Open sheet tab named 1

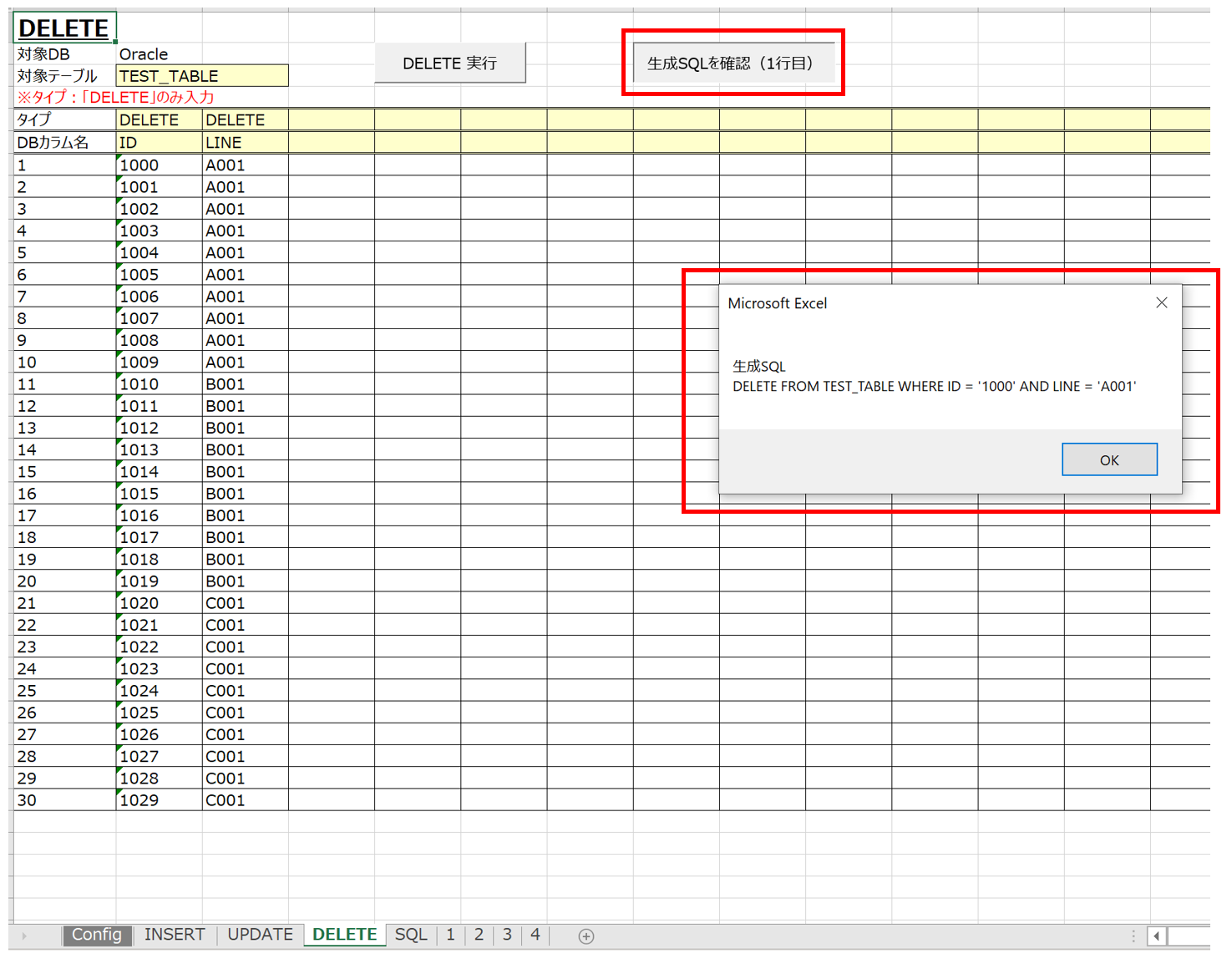(450, 935)
